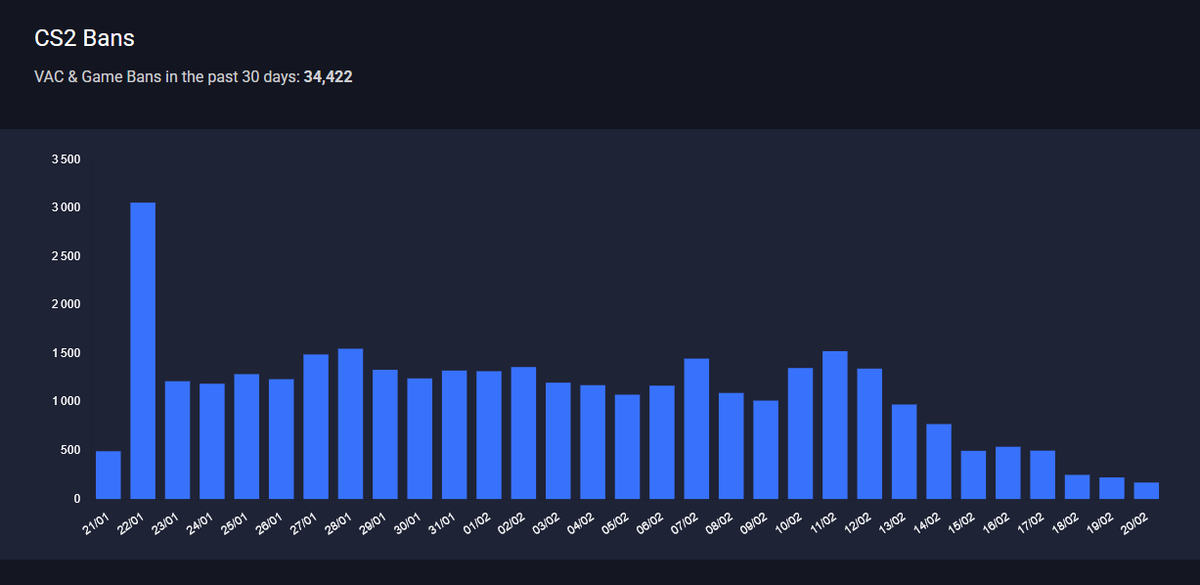This screenshot has height=585, width=1200.
Task: Click the bar for 01/02
Action: point(489,435)
